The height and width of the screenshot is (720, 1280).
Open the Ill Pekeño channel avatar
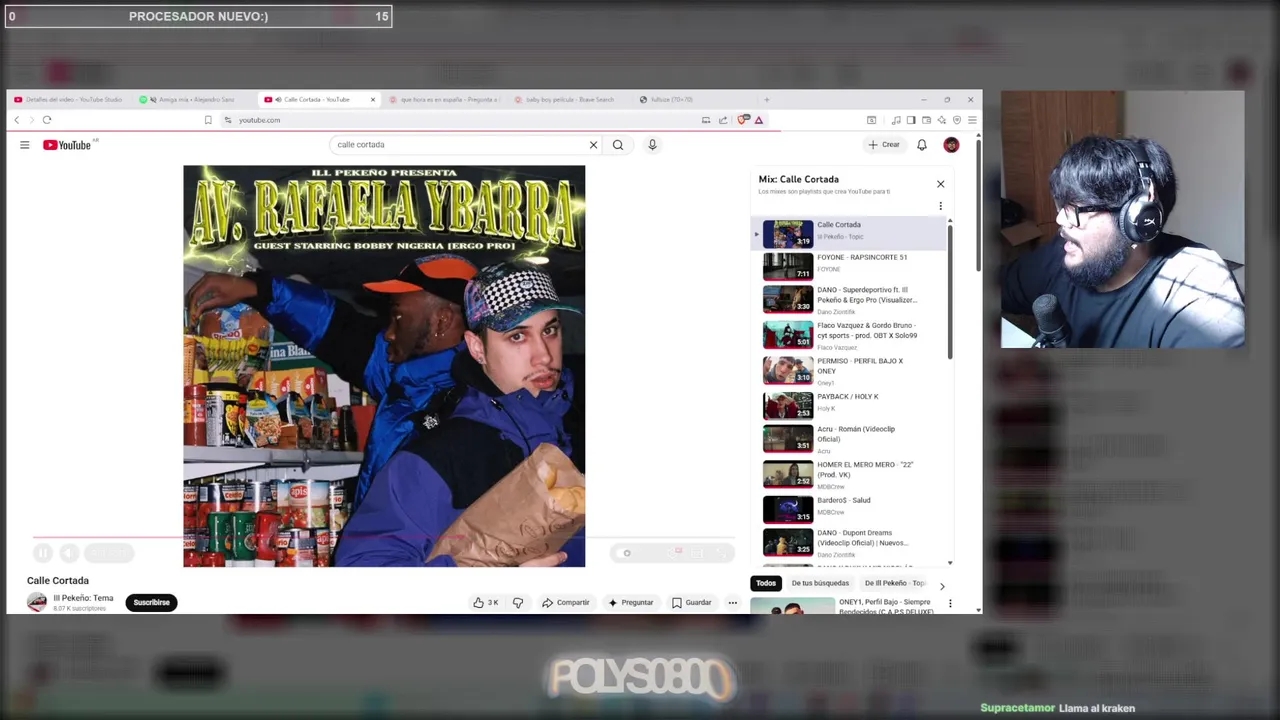(37, 602)
